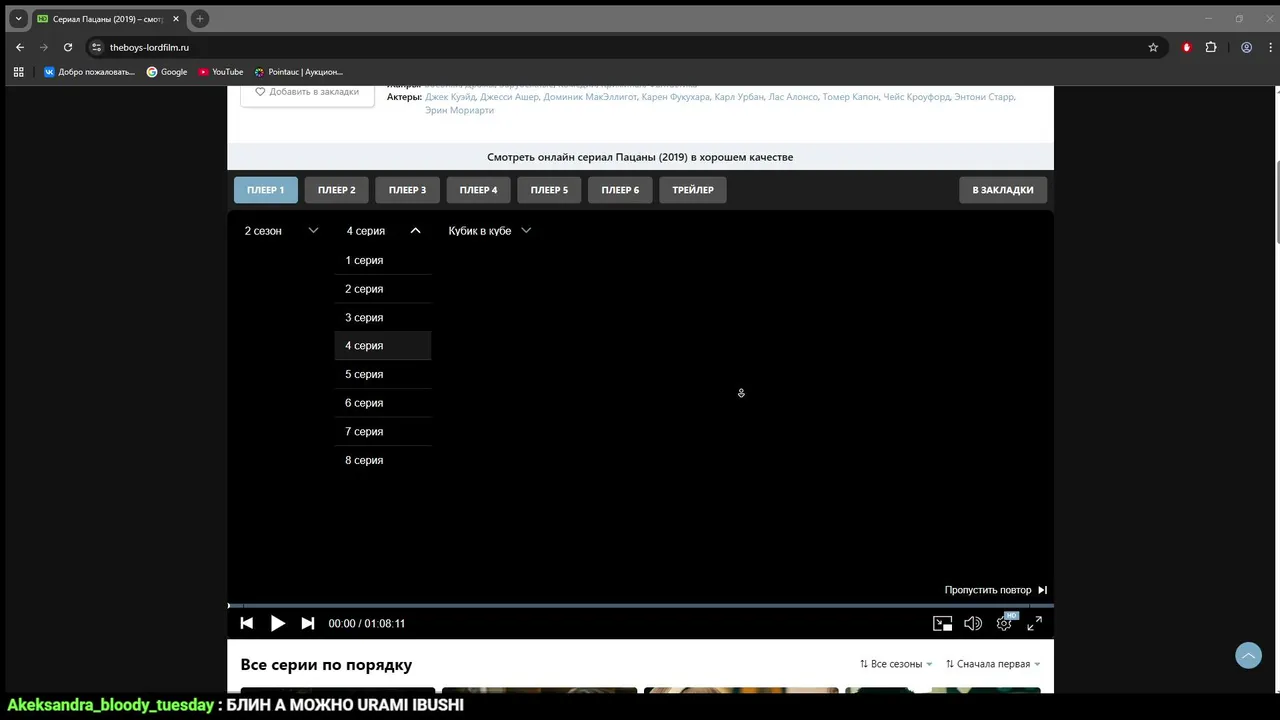Select highlighted '4 серия' in list

click(383, 346)
